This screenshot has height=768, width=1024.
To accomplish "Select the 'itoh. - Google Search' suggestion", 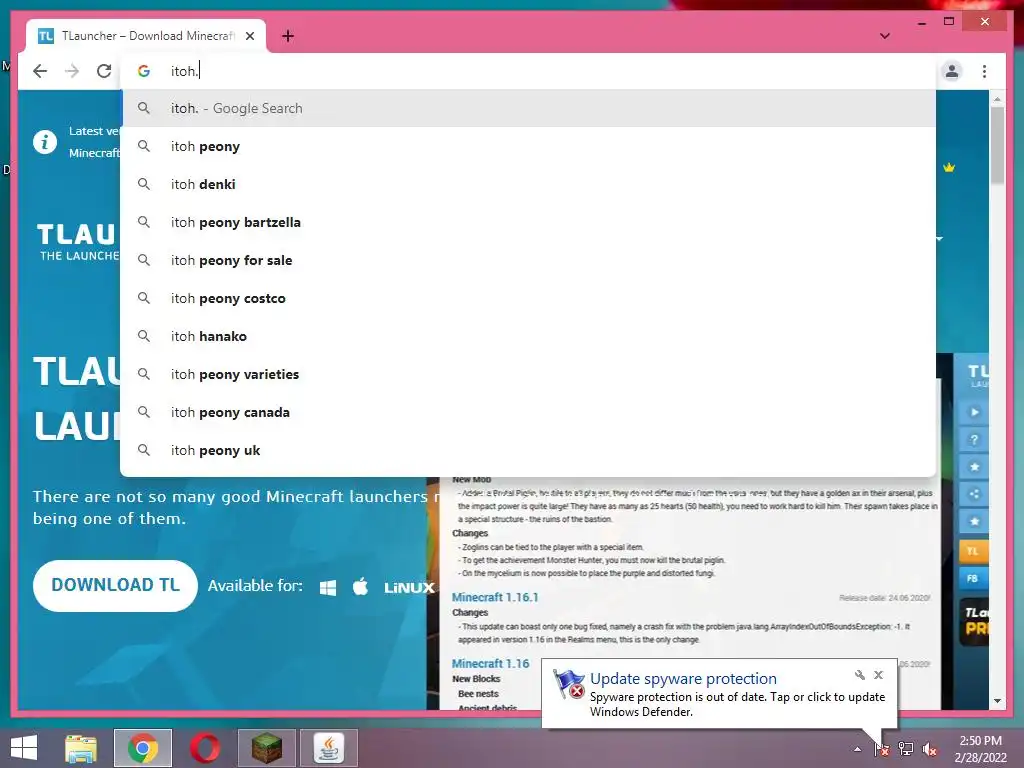I will pyautogui.click(x=529, y=108).
